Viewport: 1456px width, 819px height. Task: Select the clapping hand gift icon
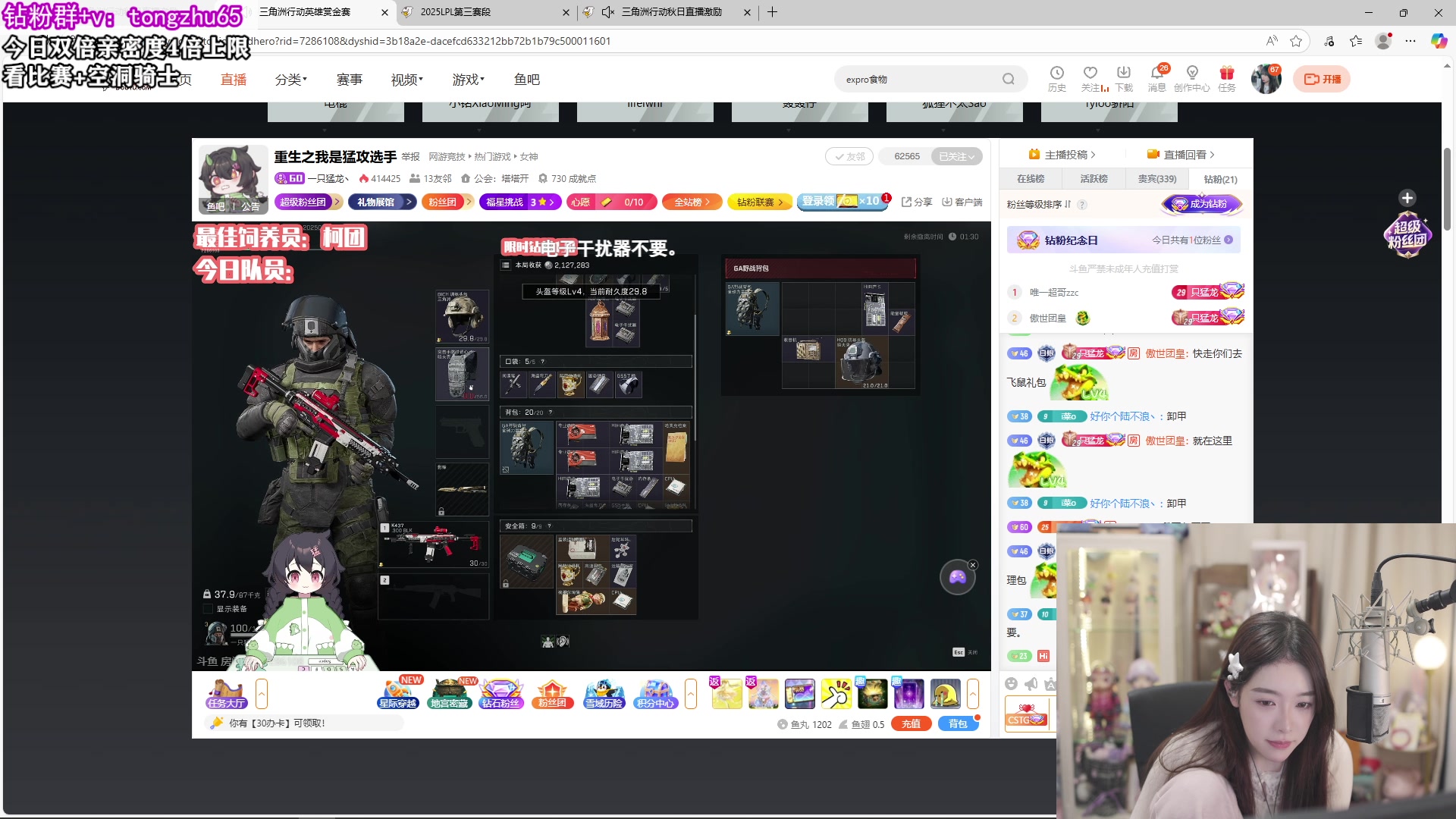pos(836,694)
